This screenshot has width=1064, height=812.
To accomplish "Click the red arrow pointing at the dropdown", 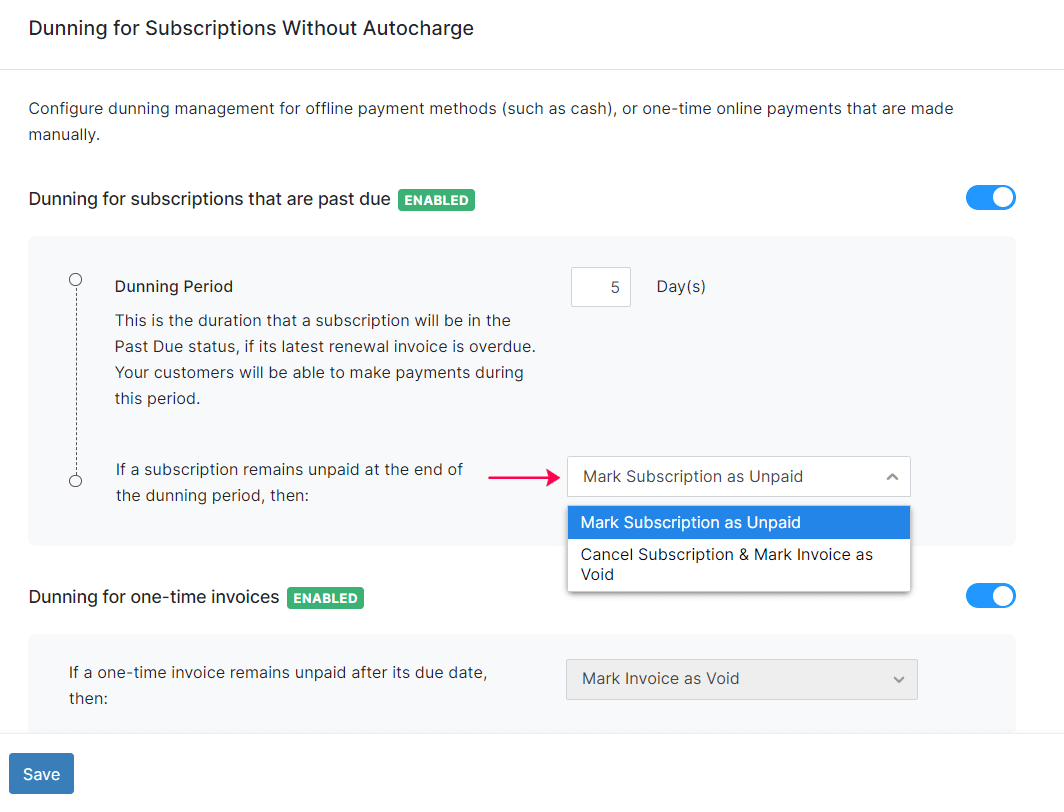I will [524, 478].
